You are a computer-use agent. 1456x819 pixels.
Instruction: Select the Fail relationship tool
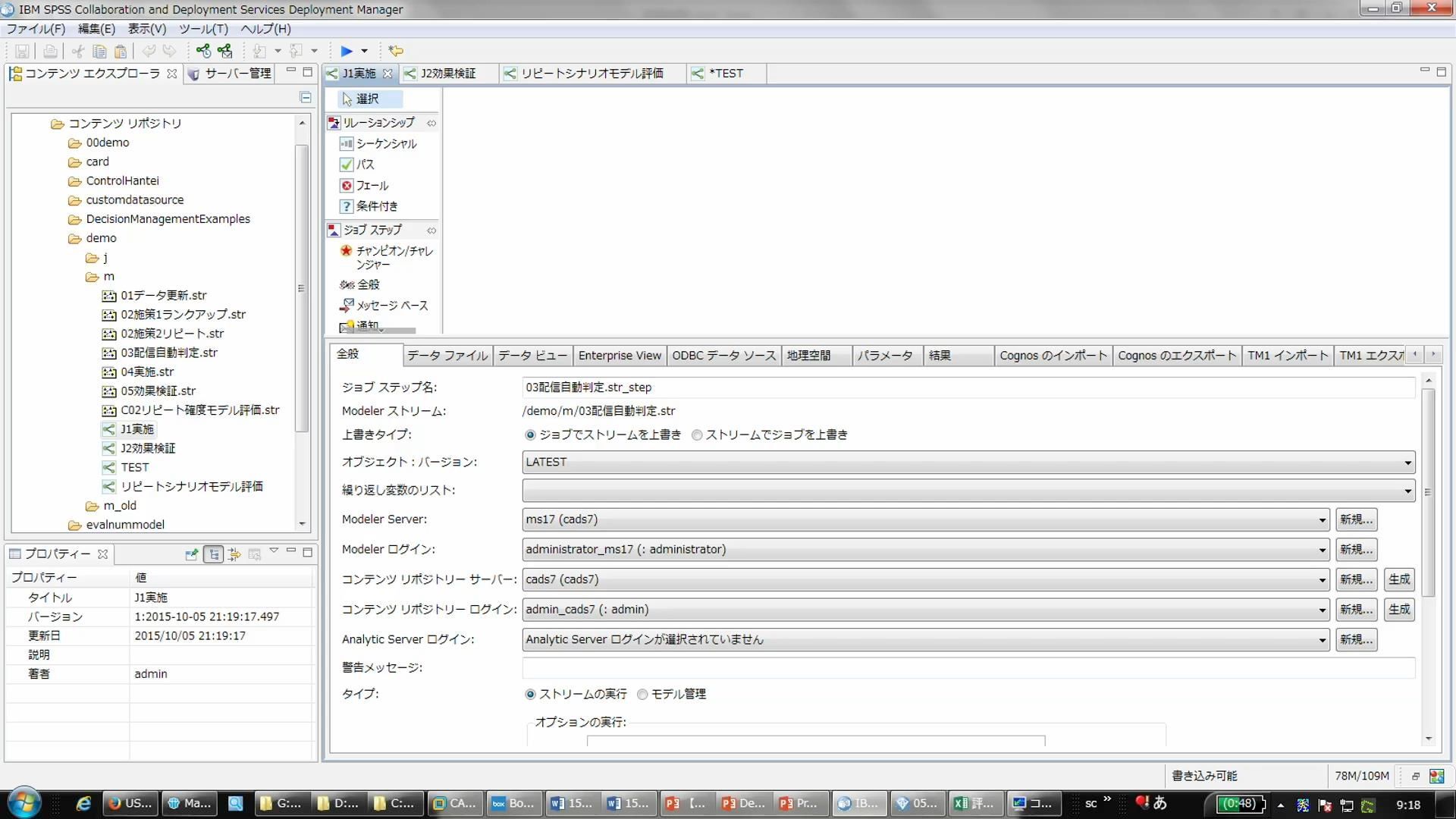[x=372, y=186]
